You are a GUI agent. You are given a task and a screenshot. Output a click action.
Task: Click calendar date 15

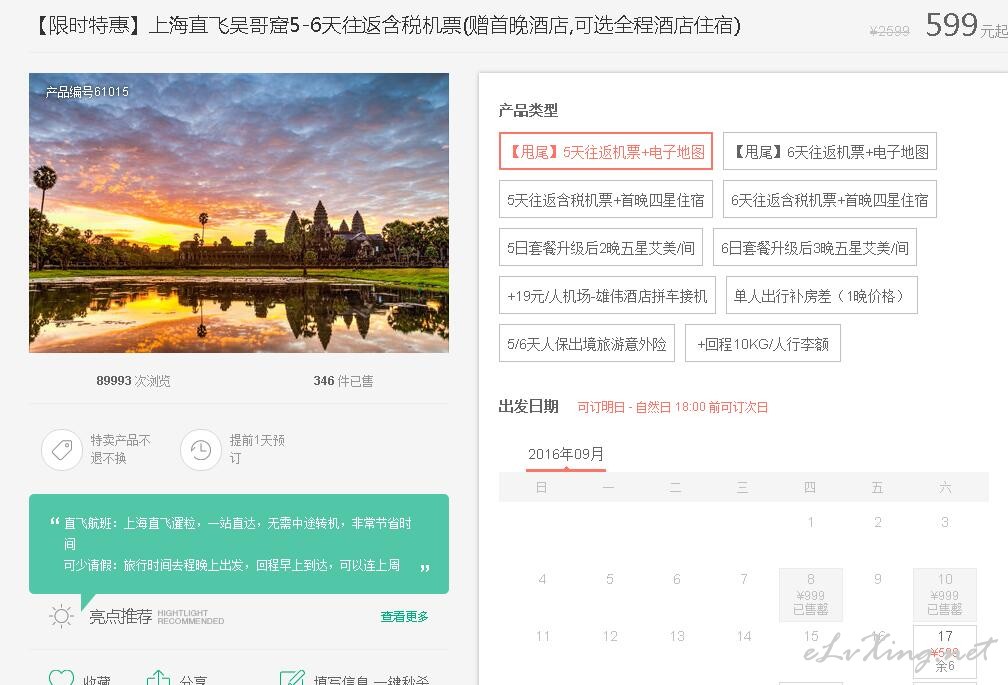click(x=811, y=636)
